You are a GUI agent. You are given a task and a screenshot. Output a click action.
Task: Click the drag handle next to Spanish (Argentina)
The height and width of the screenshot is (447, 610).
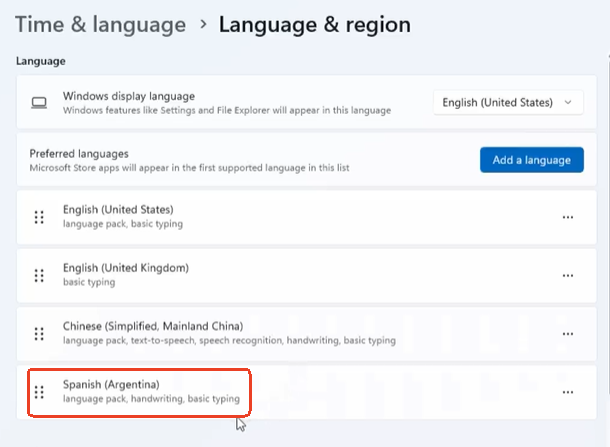[x=40, y=392]
